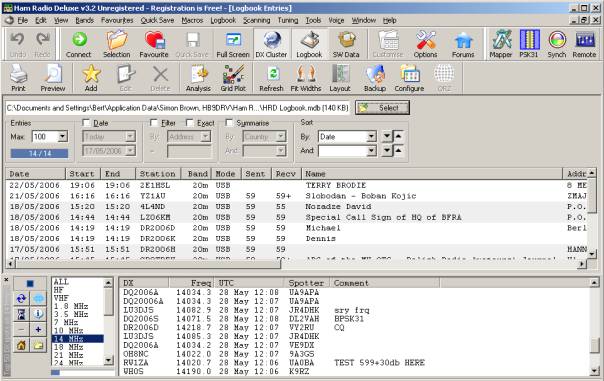Sort DX list by Freq column

[192, 283]
